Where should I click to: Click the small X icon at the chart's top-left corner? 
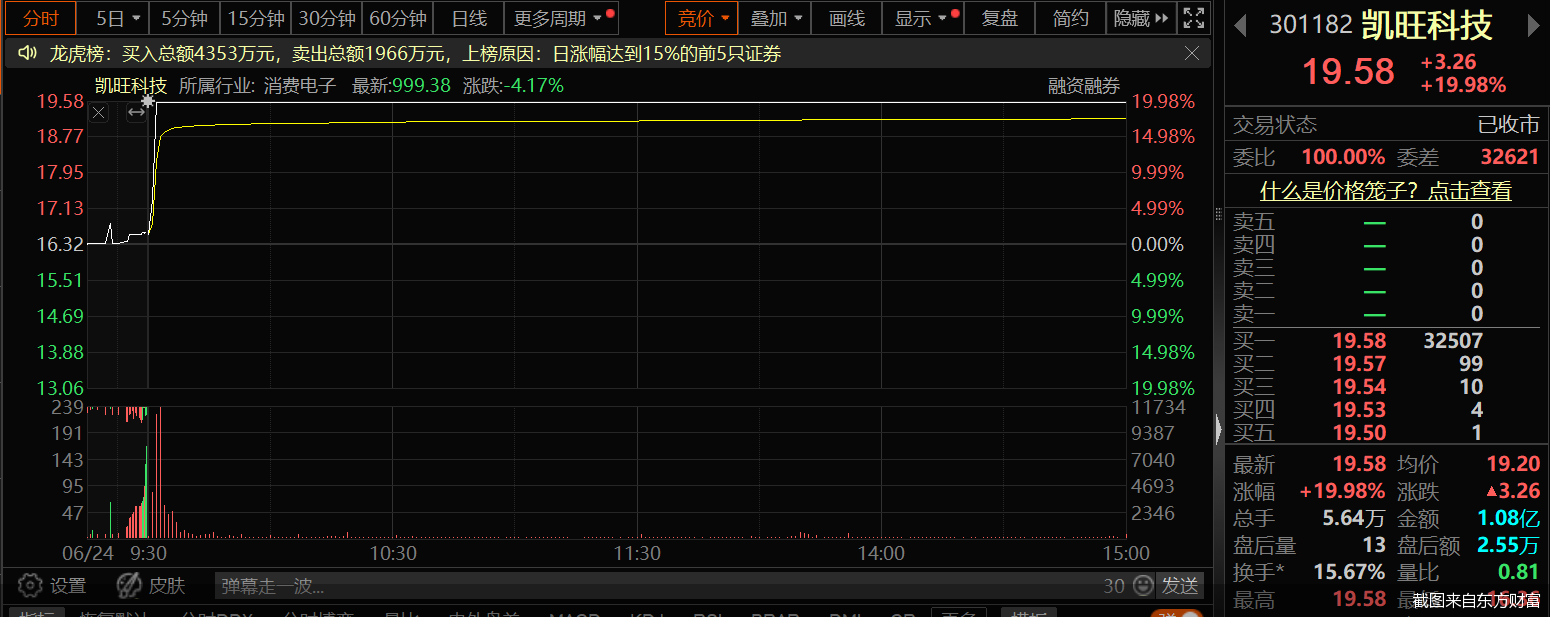click(98, 113)
